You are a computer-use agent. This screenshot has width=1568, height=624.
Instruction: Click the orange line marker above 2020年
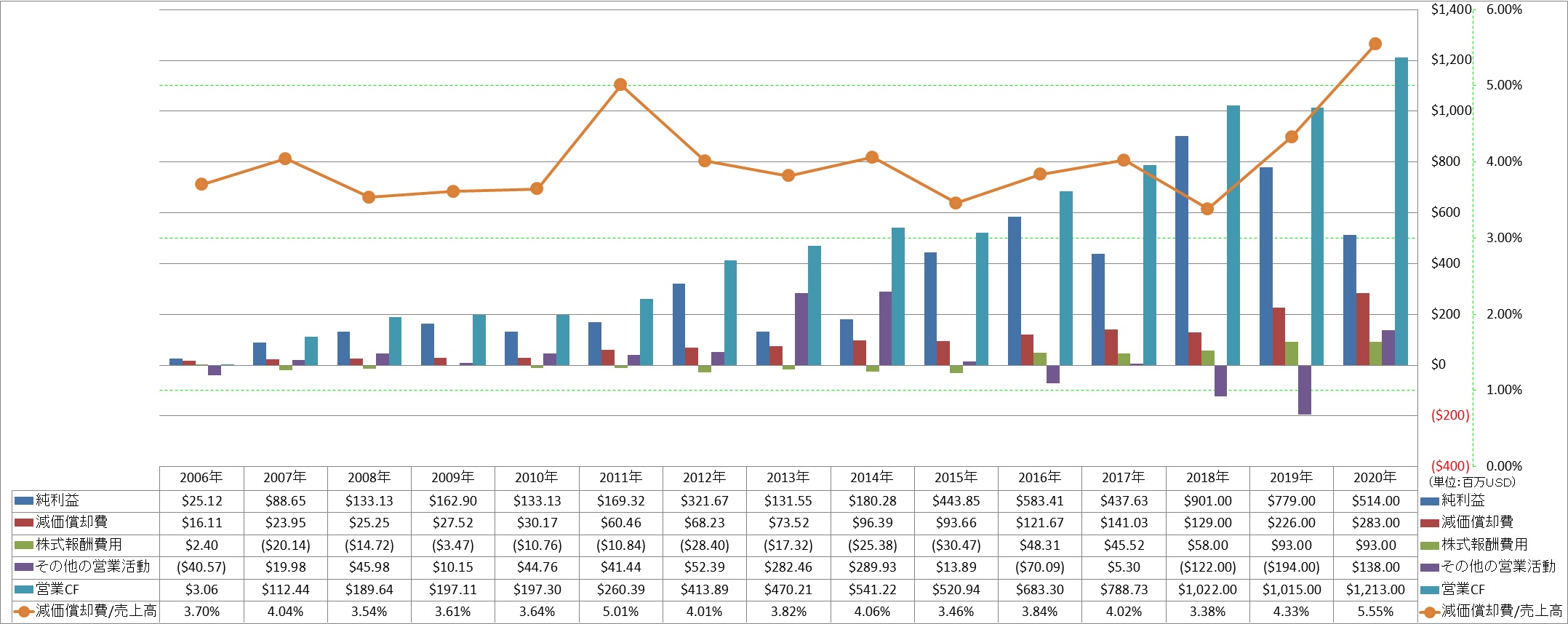click(x=1375, y=44)
